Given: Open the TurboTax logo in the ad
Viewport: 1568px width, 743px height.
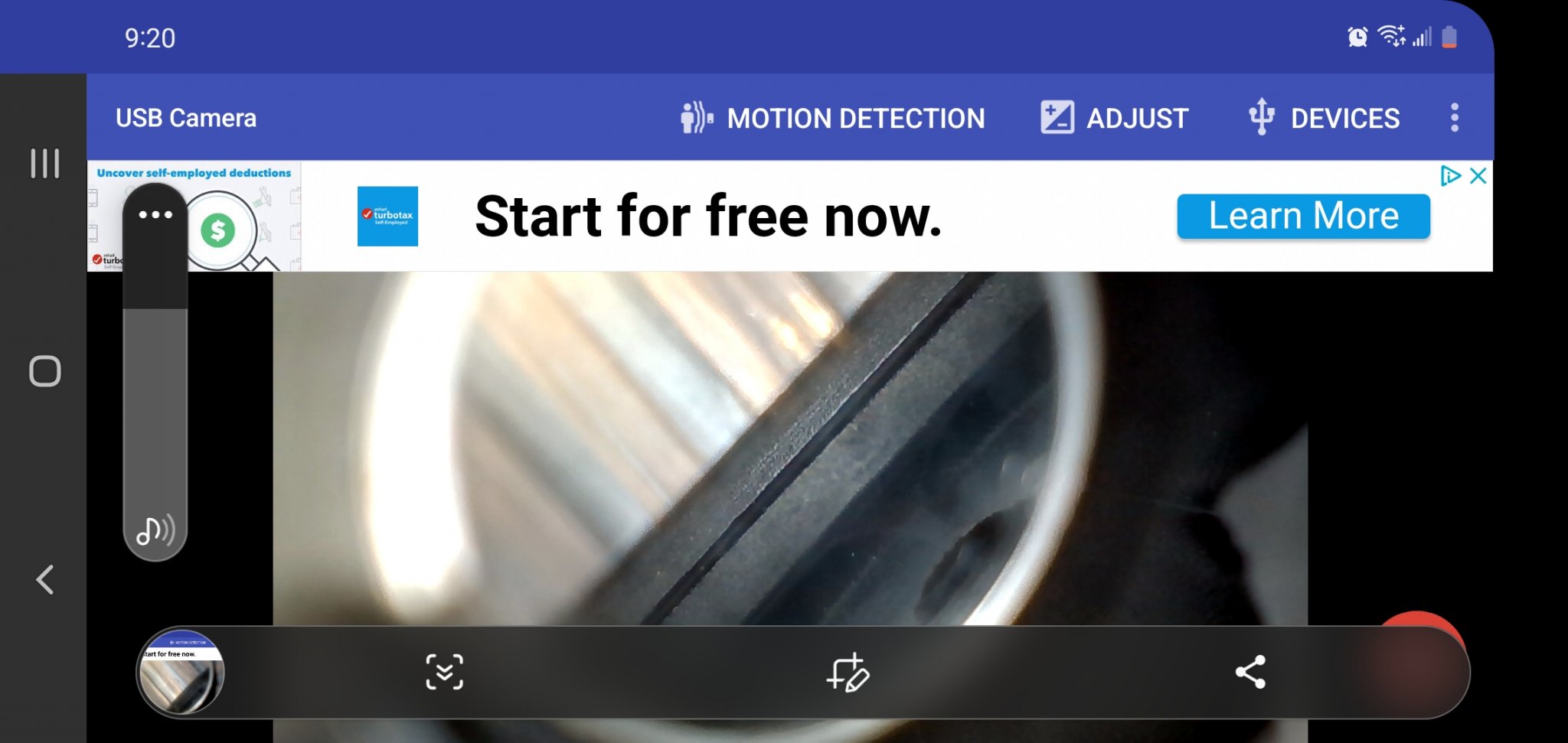Looking at the screenshot, I should click(387, 216).
